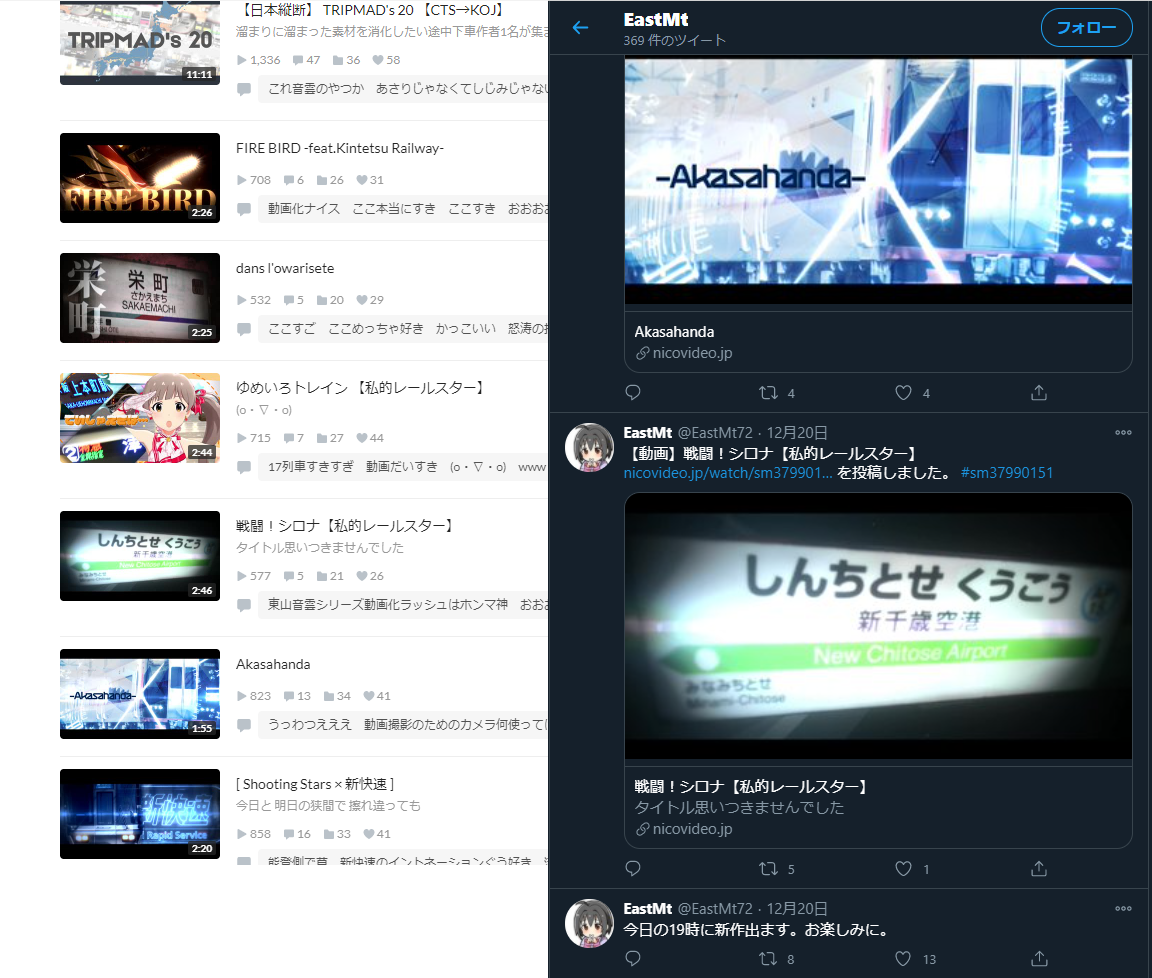Reply to the 戦闘！シロナ tweet
The width and height of the screenshot is (1152, 978).
click(x=633, y=869)
